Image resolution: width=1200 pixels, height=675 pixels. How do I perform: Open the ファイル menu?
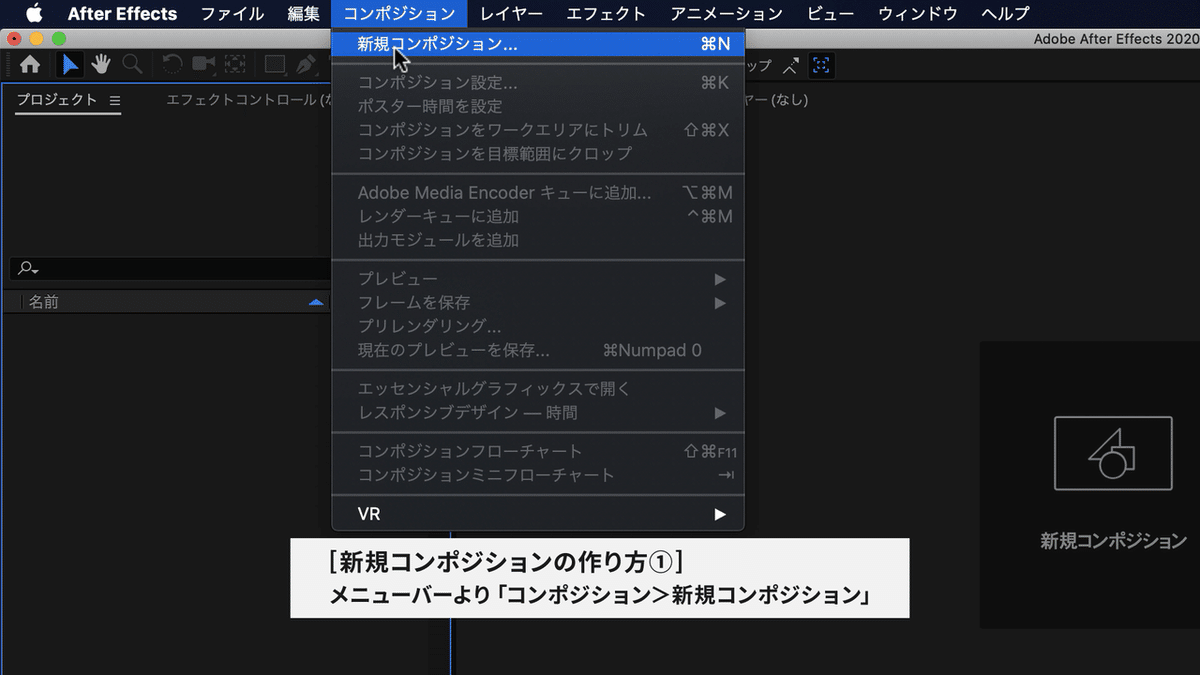(x=232, y=14)
